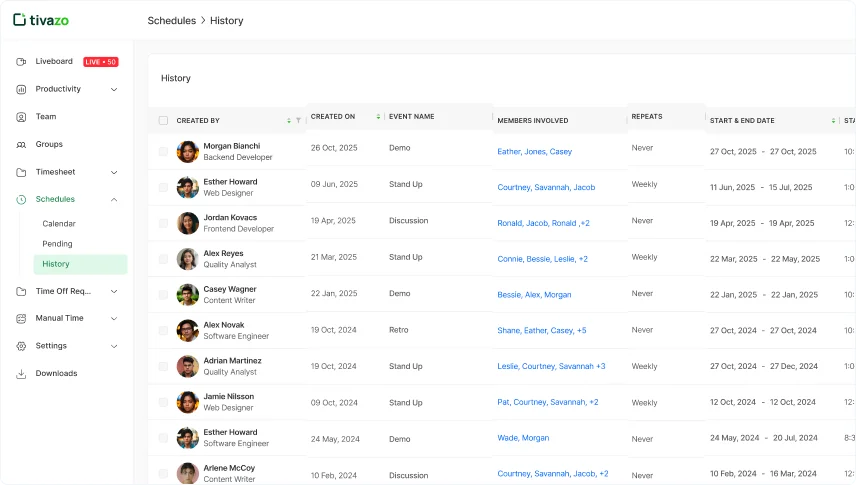Click the Productivity chart icon
856x485 pixels.
coord(21,89)
